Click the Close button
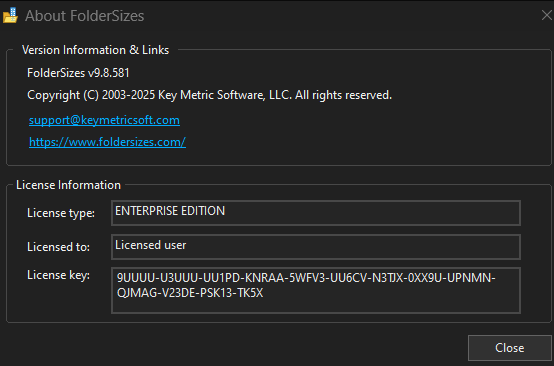Image resolution: width=554 pixels, height=366 pixels. (x=509, y=348)
